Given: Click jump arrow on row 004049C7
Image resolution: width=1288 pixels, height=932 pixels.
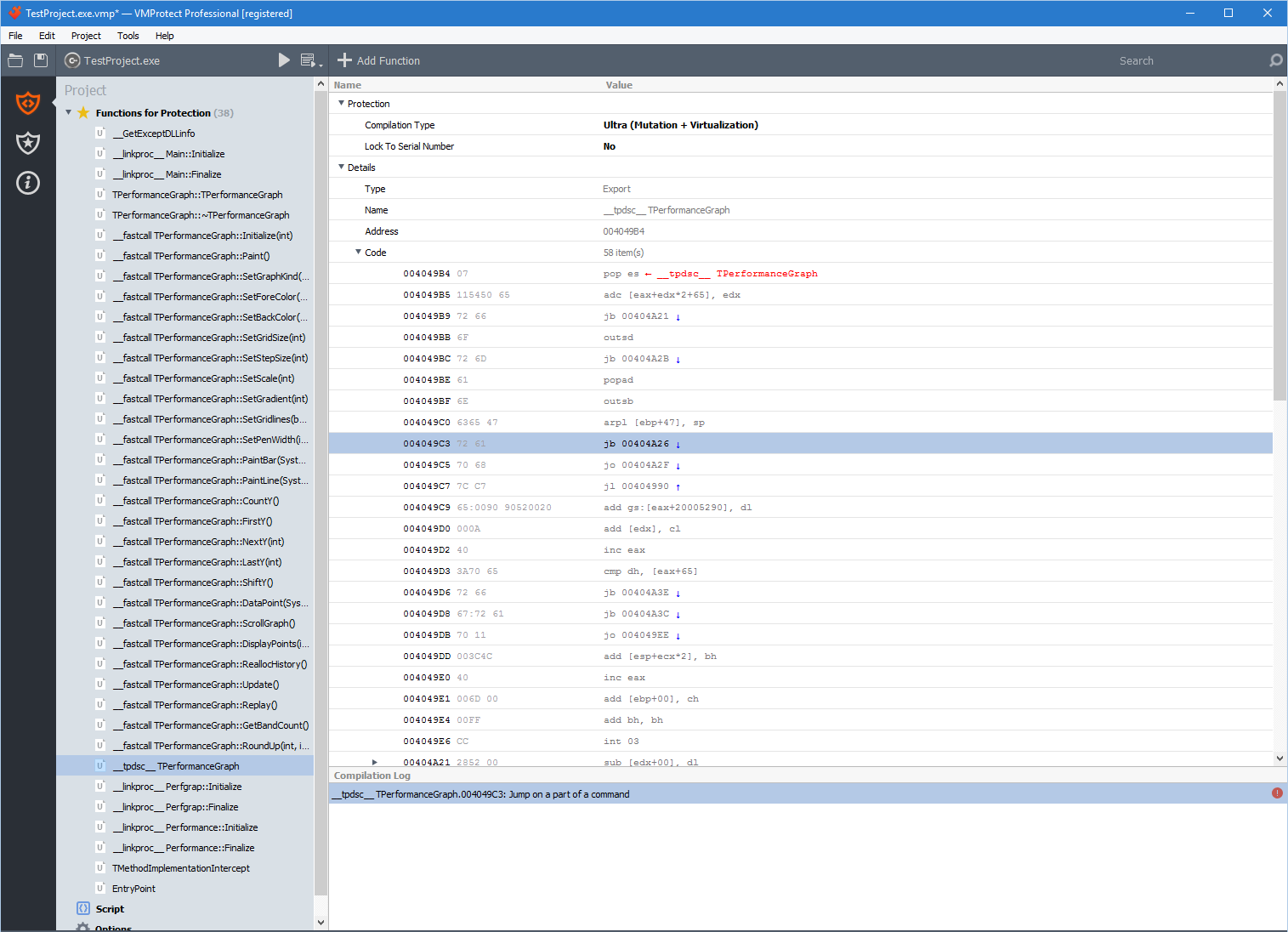Looking at the screenshot, I should (678, 486).
